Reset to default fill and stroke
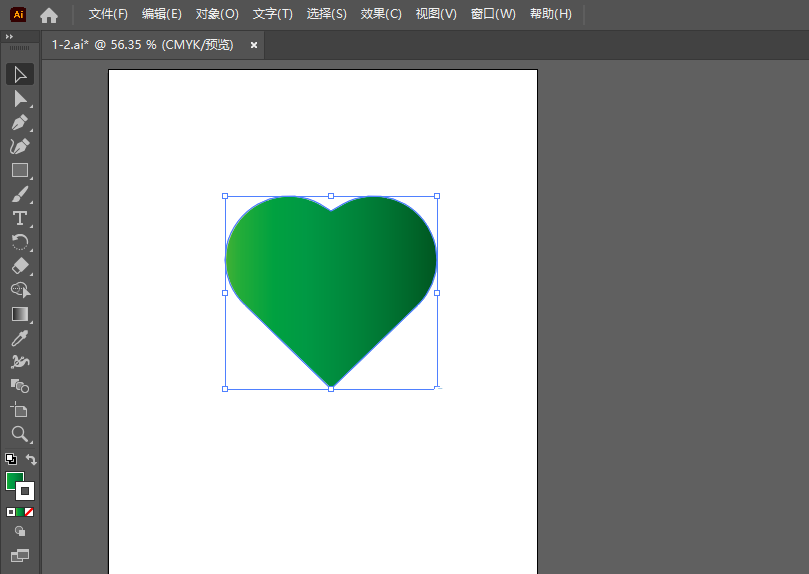 coord(10,460)
